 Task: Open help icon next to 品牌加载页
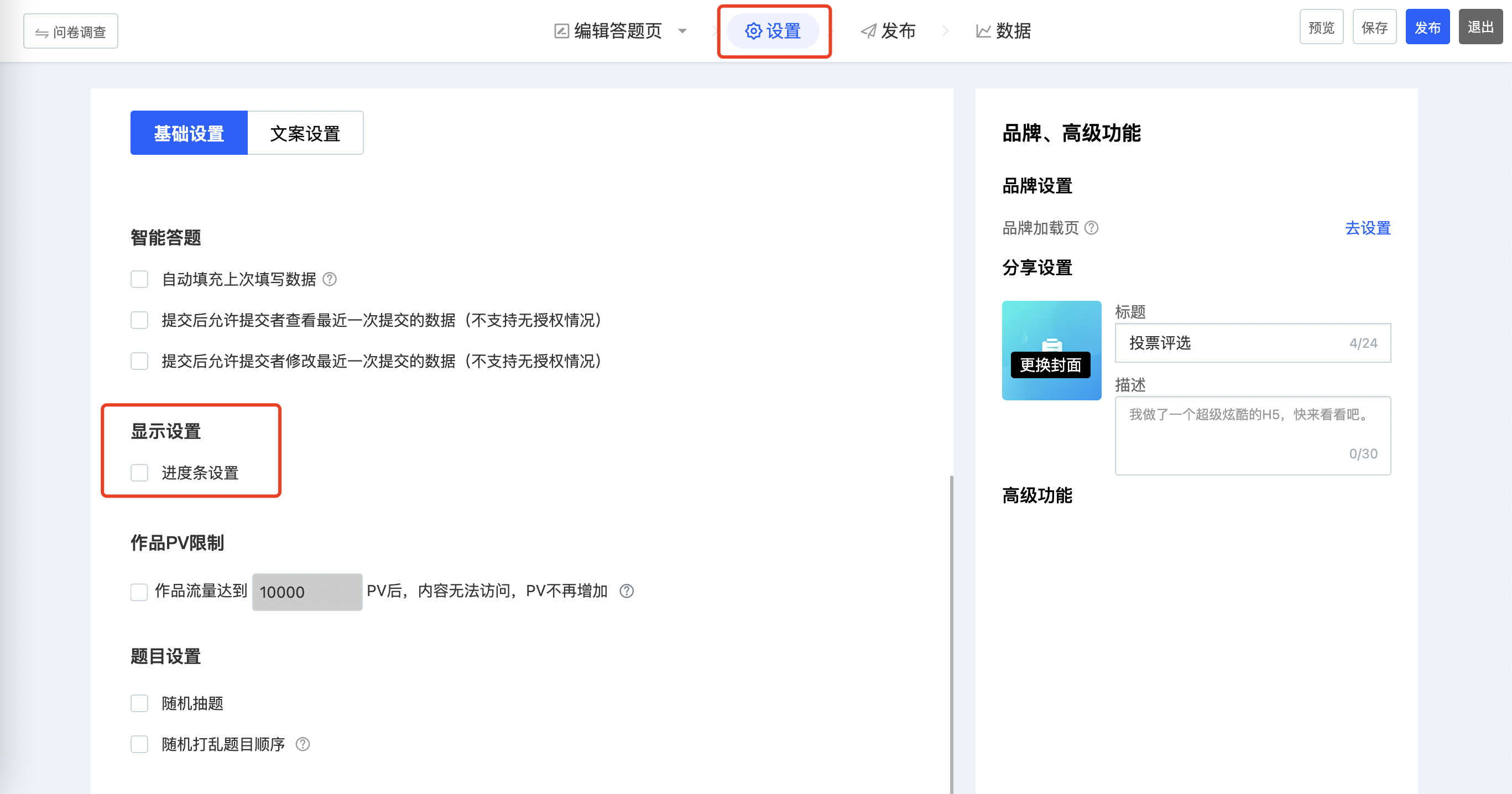1091,228
